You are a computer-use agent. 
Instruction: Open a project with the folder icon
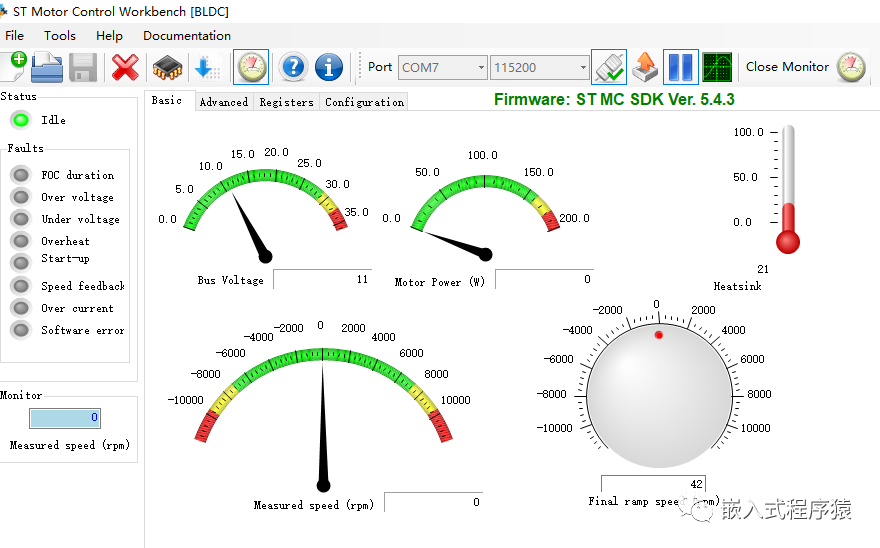pyautogui.click(x=47, y=67)
